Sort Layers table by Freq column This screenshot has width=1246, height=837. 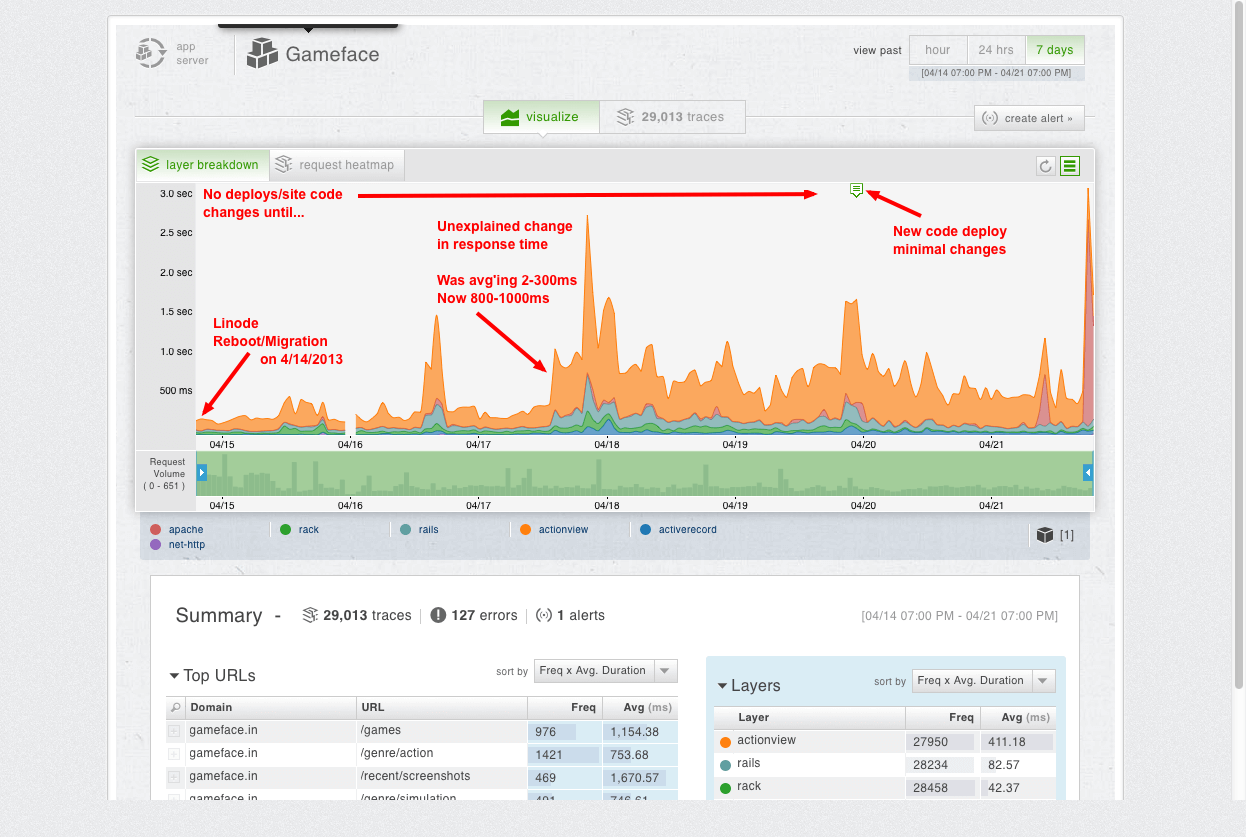(x=942, y=718)
